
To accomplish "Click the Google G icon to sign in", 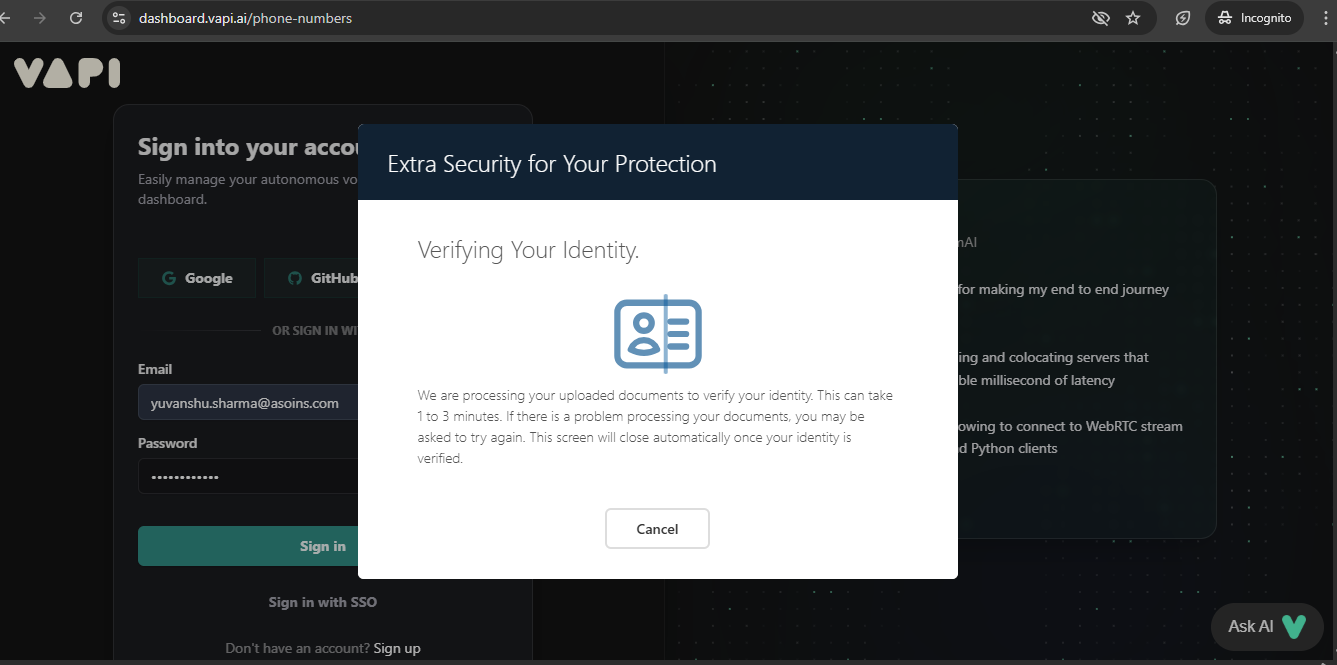I will click(170, 277).
